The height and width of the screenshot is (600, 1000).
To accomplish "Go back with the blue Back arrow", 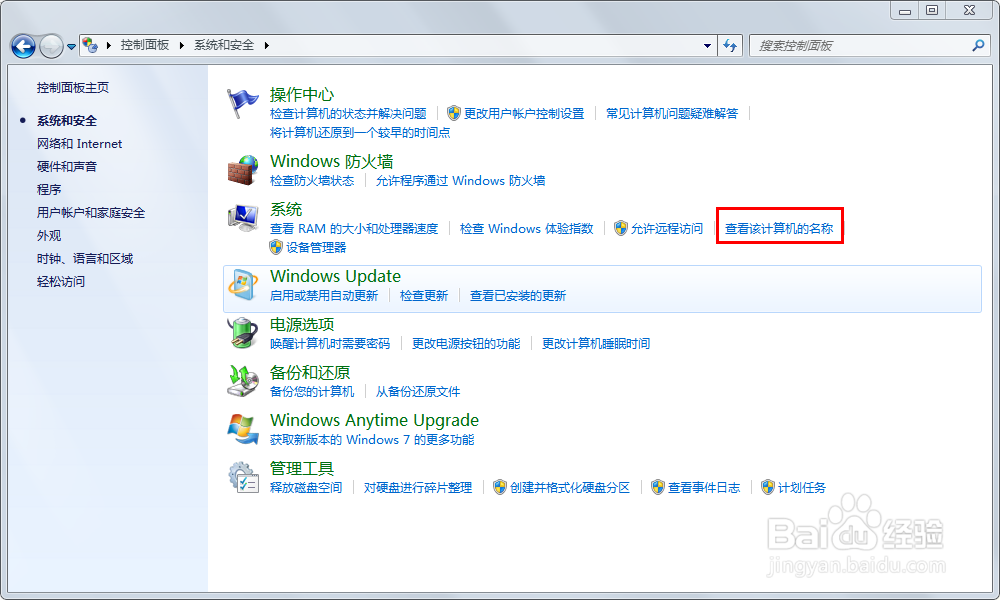I will [x=24, y=46].
